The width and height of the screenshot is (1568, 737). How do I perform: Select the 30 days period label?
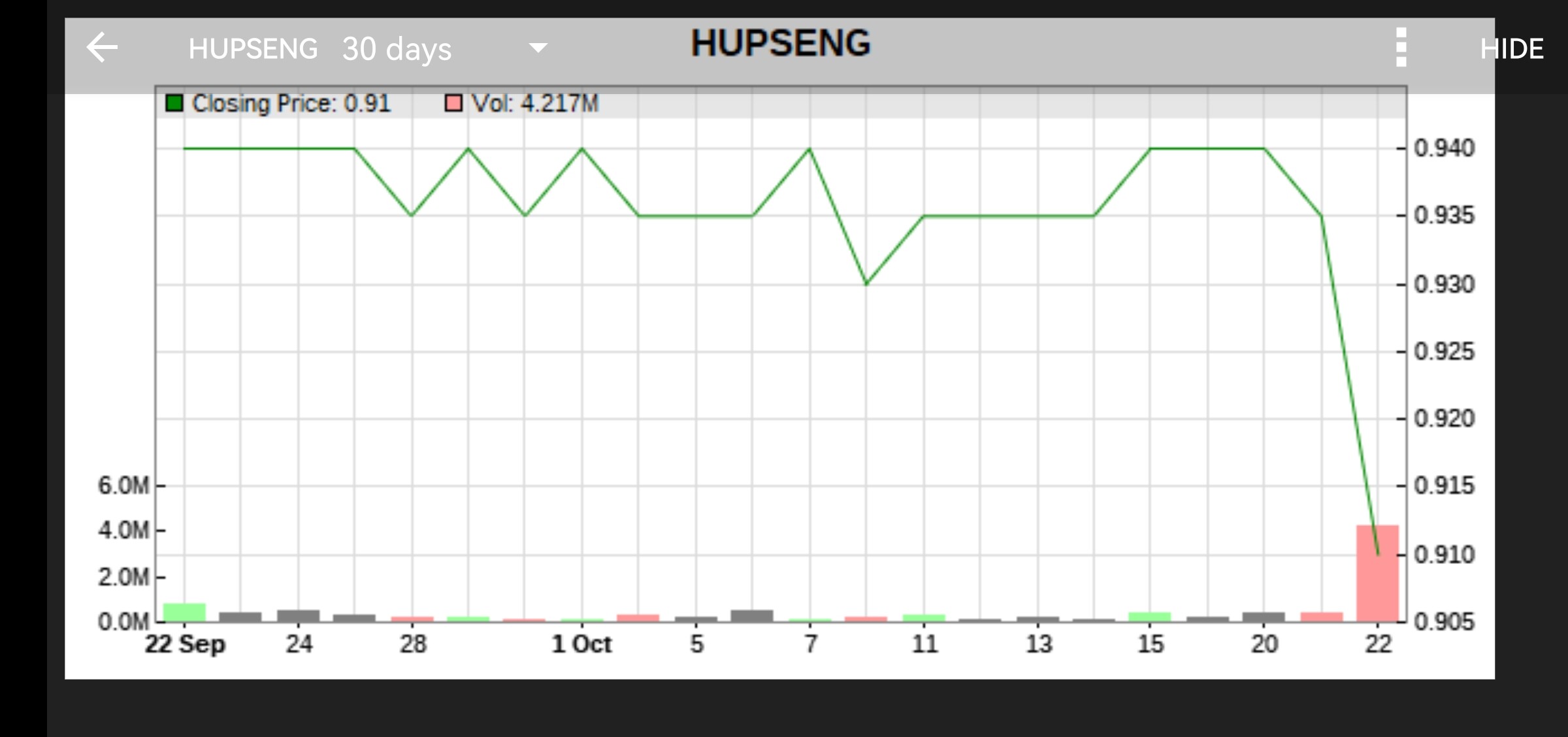397,49
